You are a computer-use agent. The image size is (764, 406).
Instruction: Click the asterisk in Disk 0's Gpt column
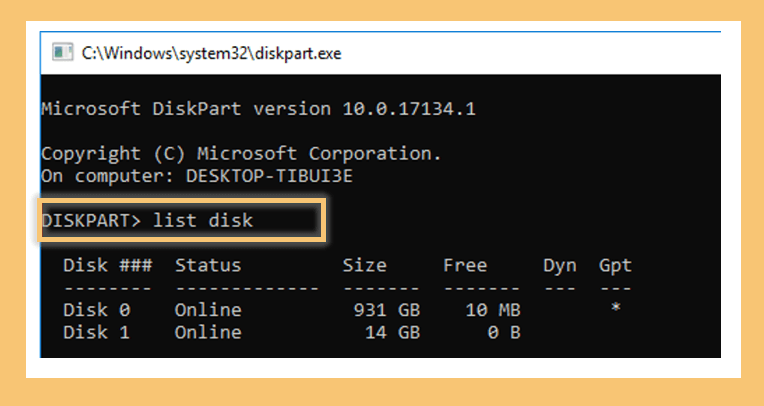click(x=616, y=308)
